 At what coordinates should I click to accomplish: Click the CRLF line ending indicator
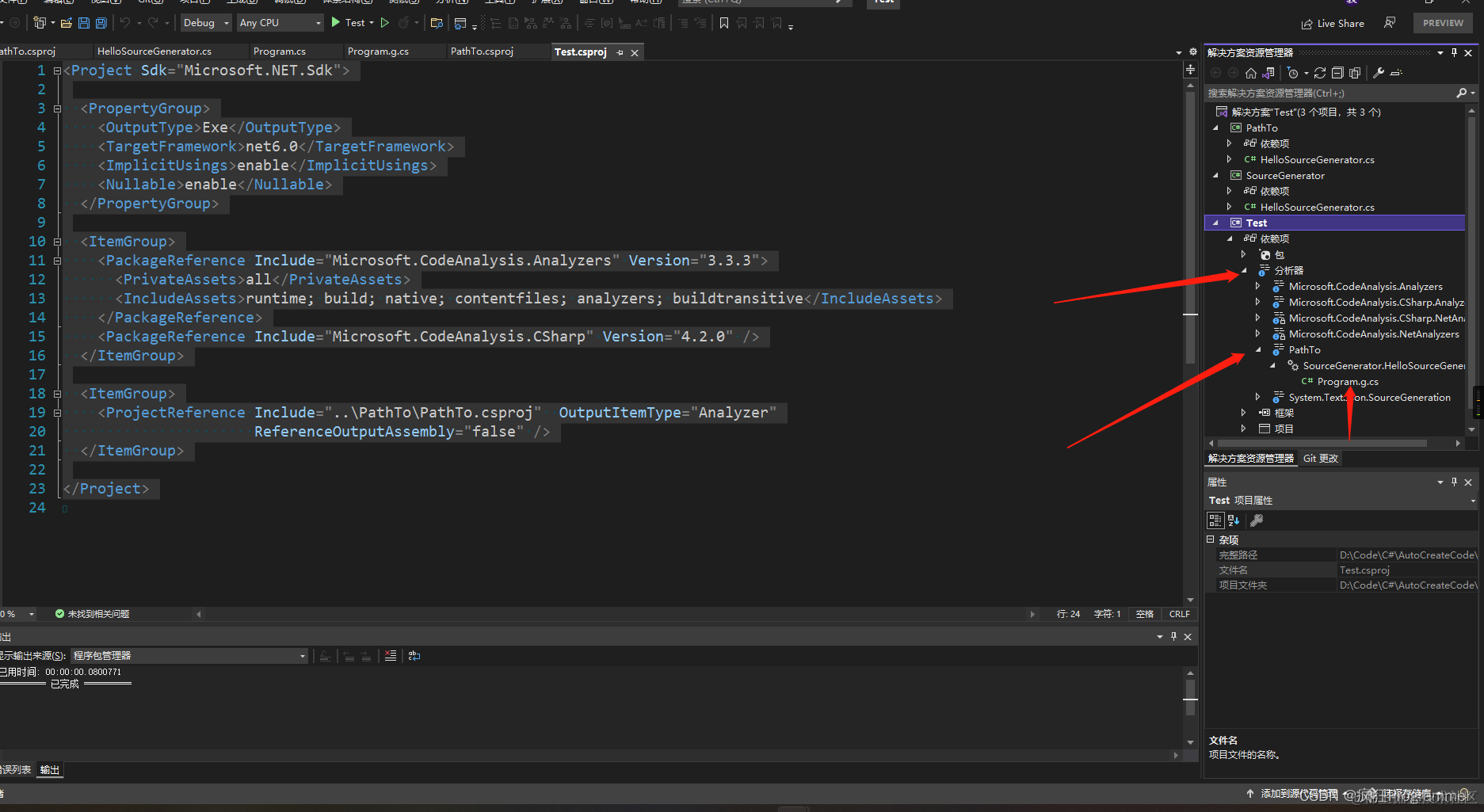[1179, 614]
